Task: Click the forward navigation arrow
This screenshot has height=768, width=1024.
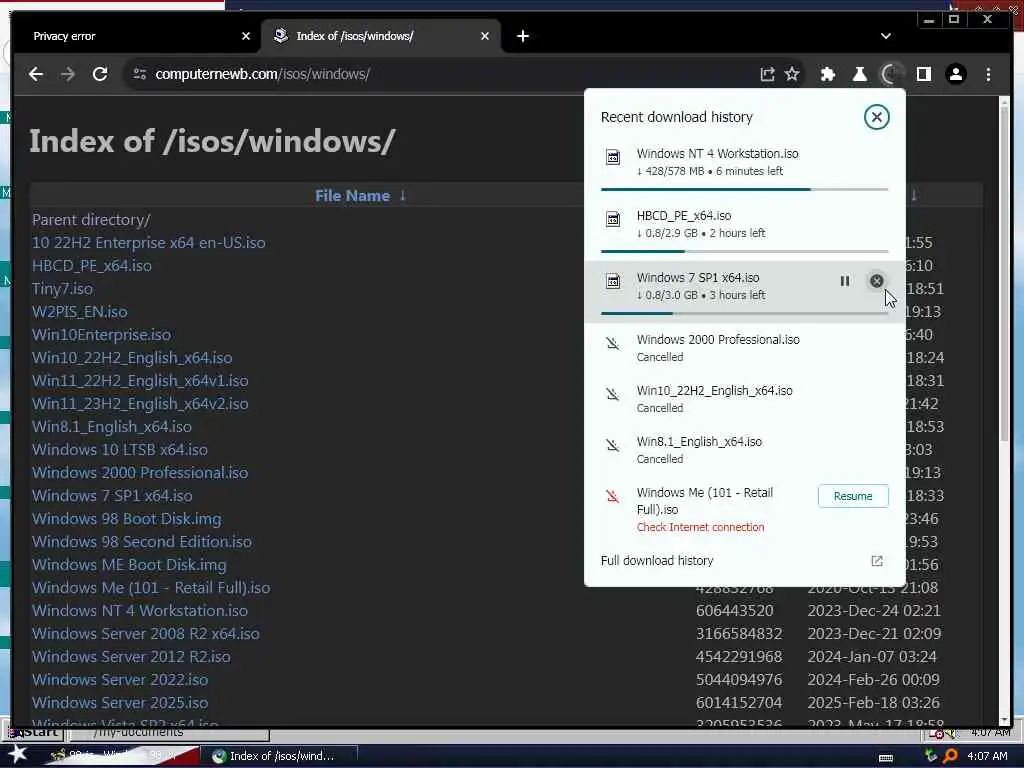Action: click(x=68, y=74)
